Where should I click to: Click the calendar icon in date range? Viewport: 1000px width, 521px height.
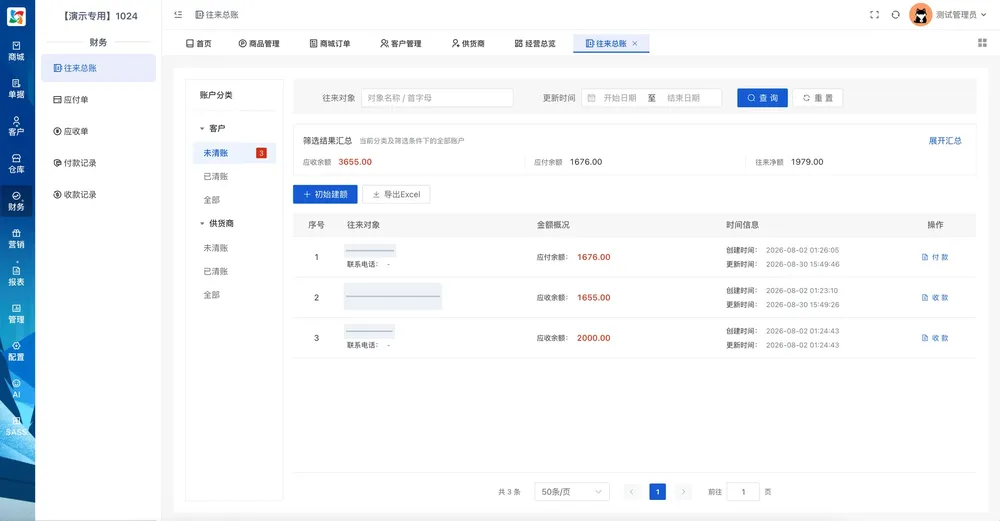591,98
